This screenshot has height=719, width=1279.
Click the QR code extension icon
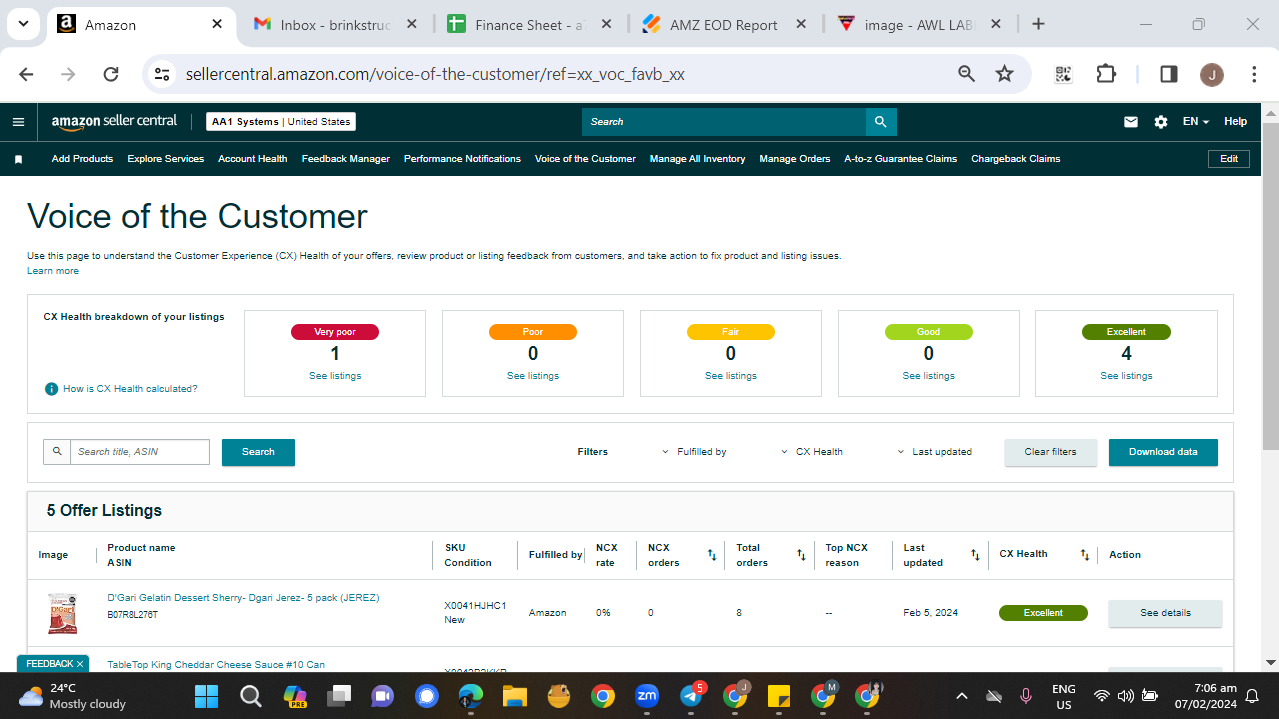(1063, 74)
